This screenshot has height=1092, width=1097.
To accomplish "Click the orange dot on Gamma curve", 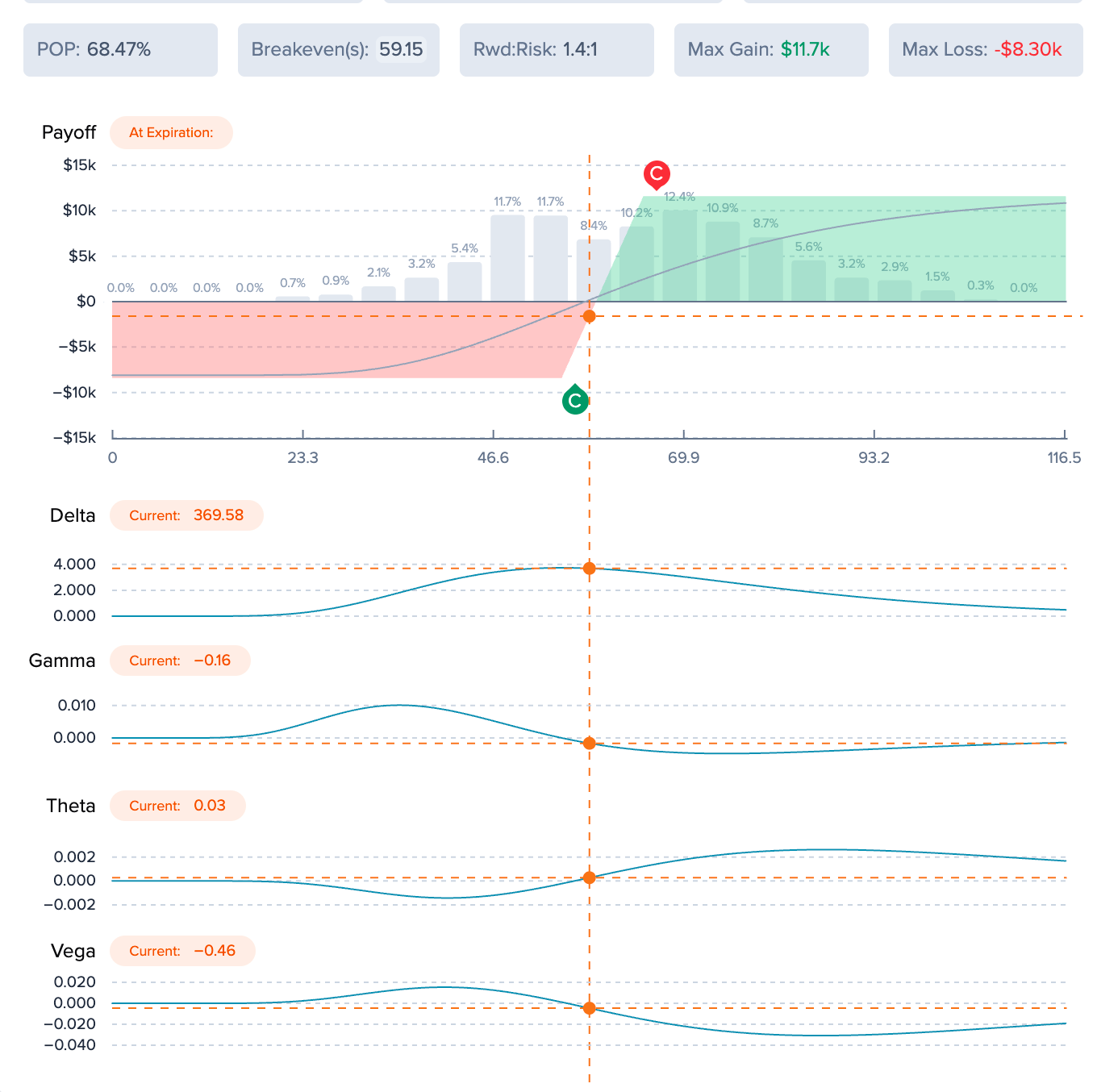I will [590, 743].
